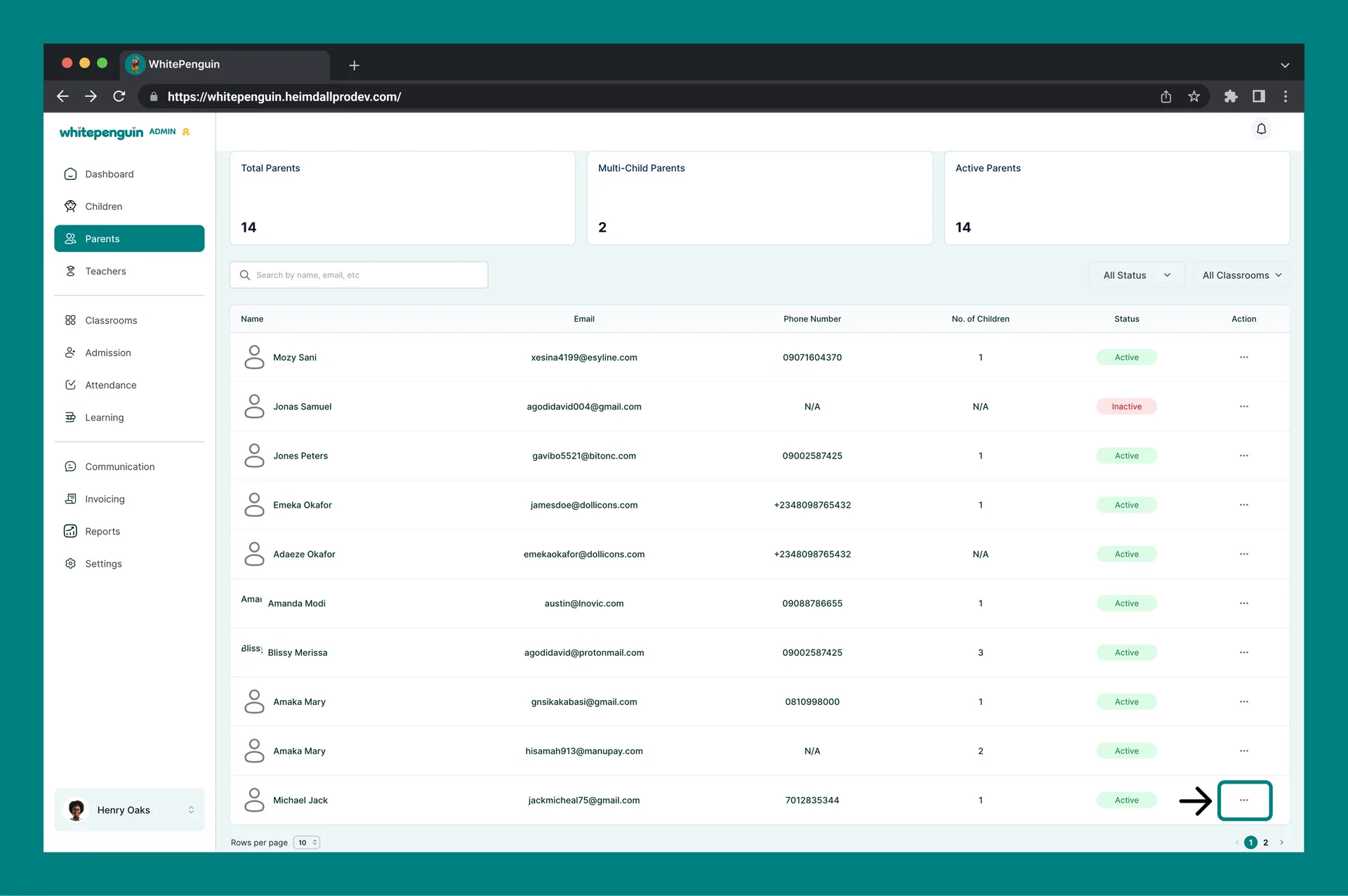The width and height of the screenshot is (1348, 896).
Task: Focus the search by name field
Action: pyautogui.click(x=359, y=275)
